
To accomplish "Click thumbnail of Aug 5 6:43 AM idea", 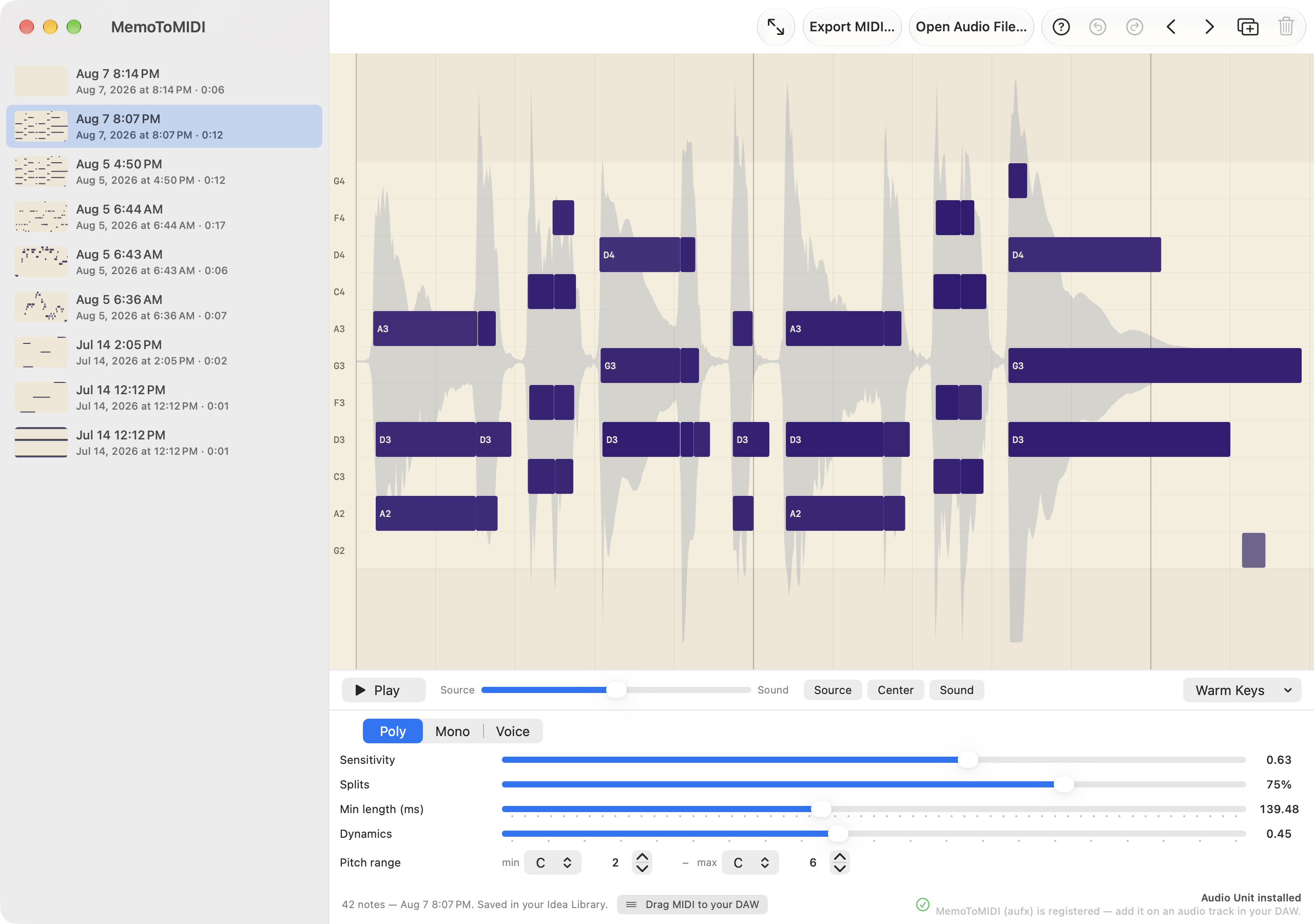I will [x=41, y=262].
